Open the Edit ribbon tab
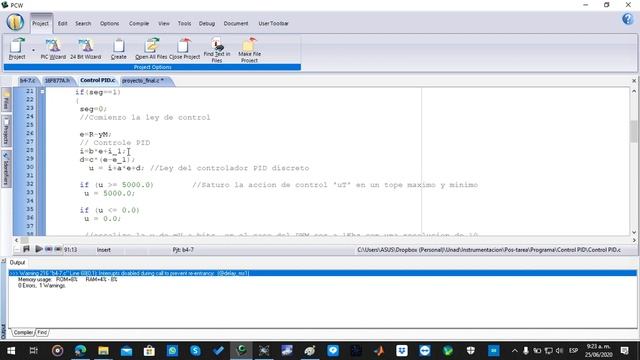The height and width of the screenshot is (360, 640). pos(62,23)
